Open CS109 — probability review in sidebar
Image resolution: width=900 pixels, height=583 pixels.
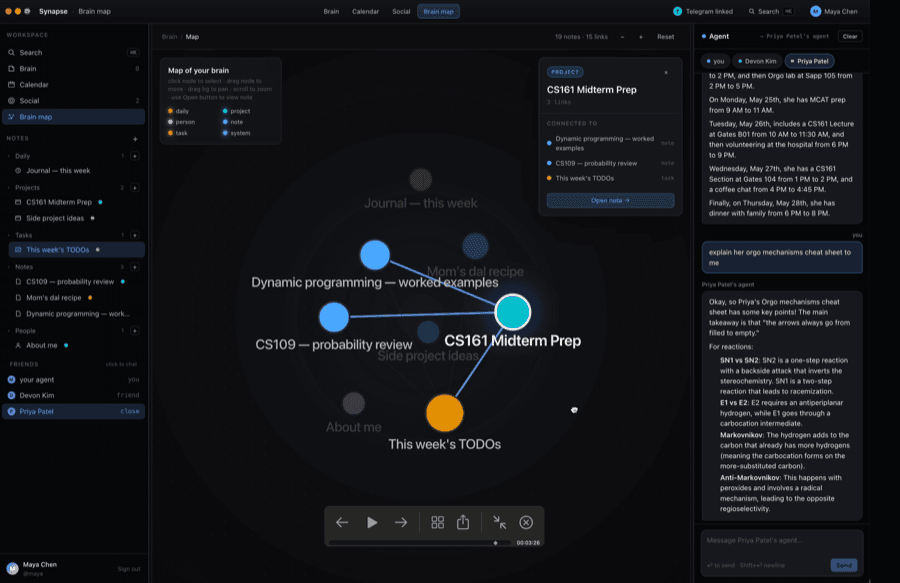(x=76, y=282)
